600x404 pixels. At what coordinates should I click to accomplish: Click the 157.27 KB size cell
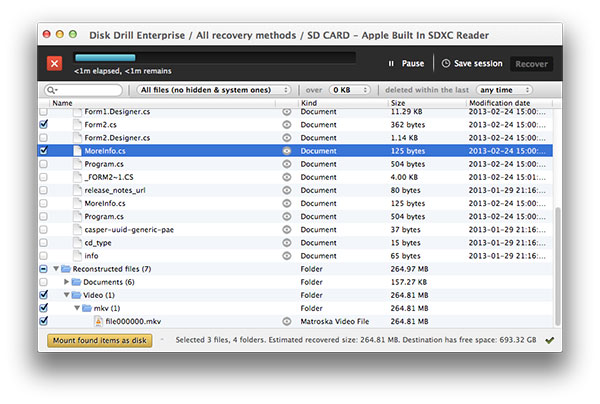coord(409,282)
